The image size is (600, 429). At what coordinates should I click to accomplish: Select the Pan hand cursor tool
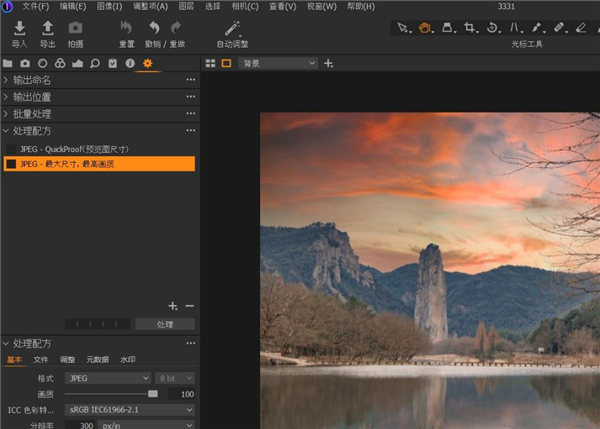[425, 28]
